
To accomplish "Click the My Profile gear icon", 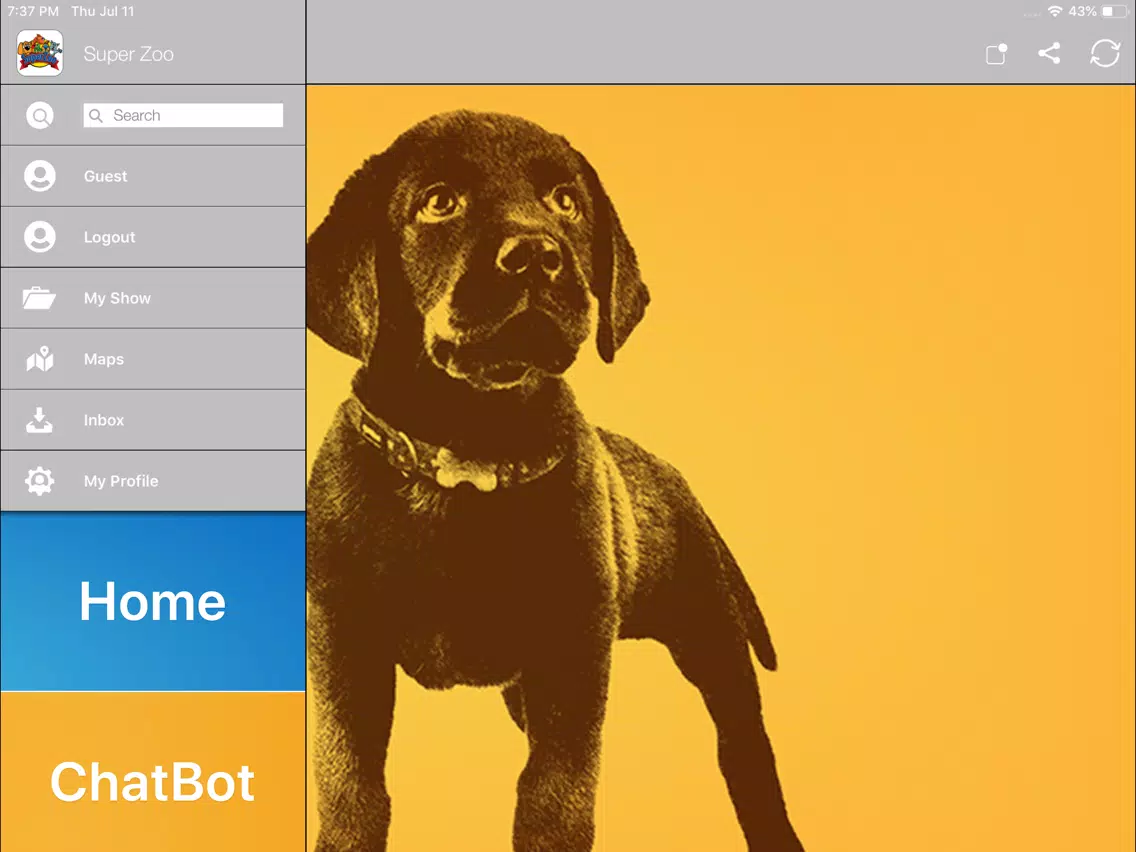I will coord(39,480).
